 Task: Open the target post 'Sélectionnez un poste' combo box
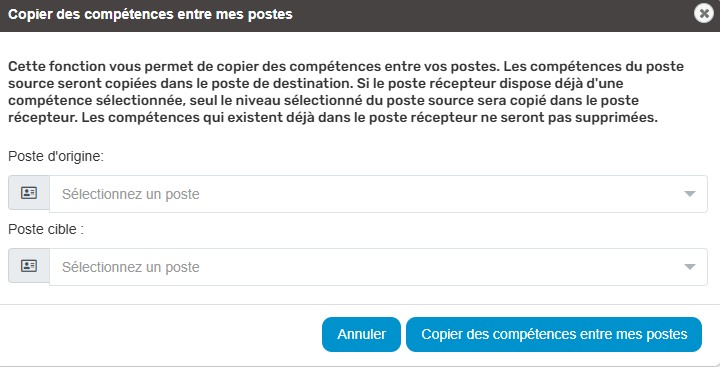(378, 267)
